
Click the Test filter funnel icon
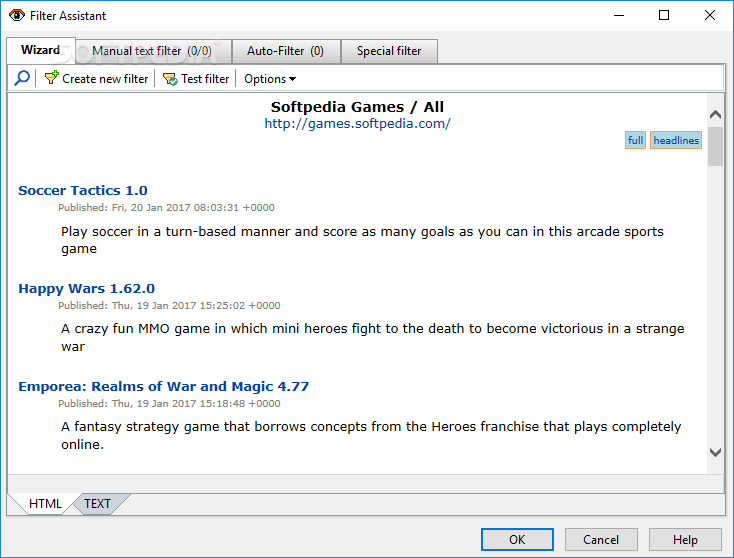pos(170,79)
